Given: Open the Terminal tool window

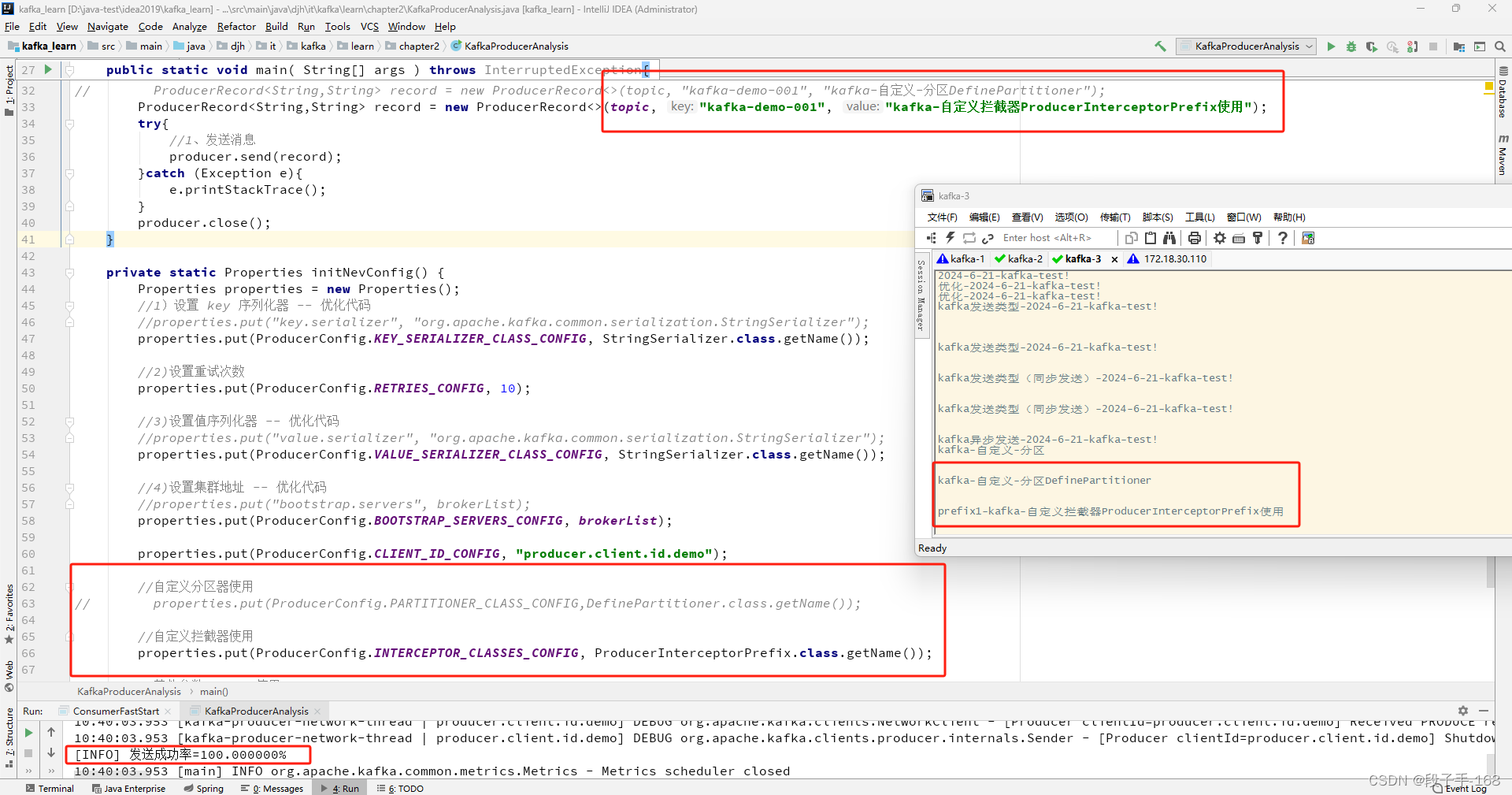Looking at the screenshot, I should tap(50, 788).
